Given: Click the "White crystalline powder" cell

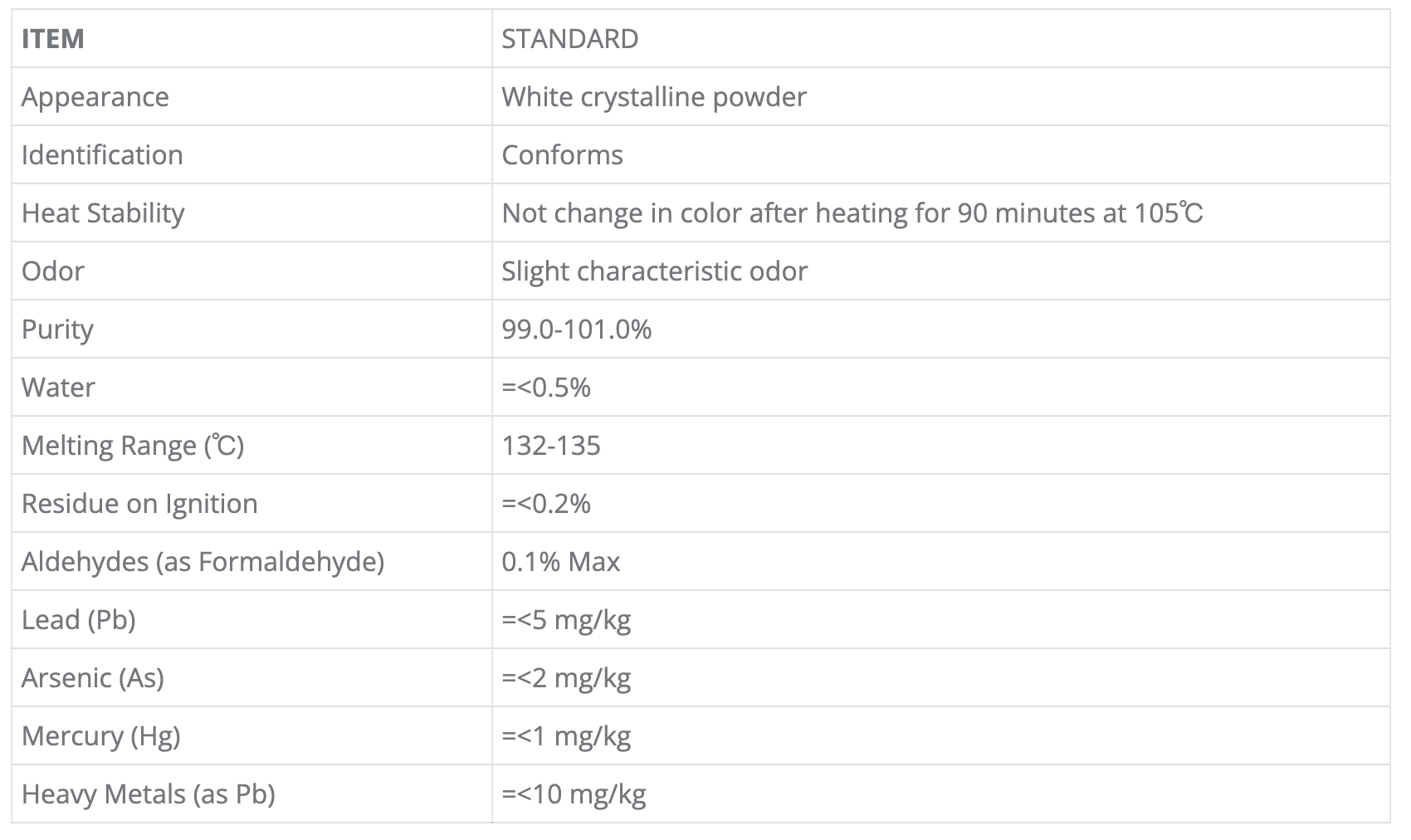Looking at the screenshot, I should point(654,97).
